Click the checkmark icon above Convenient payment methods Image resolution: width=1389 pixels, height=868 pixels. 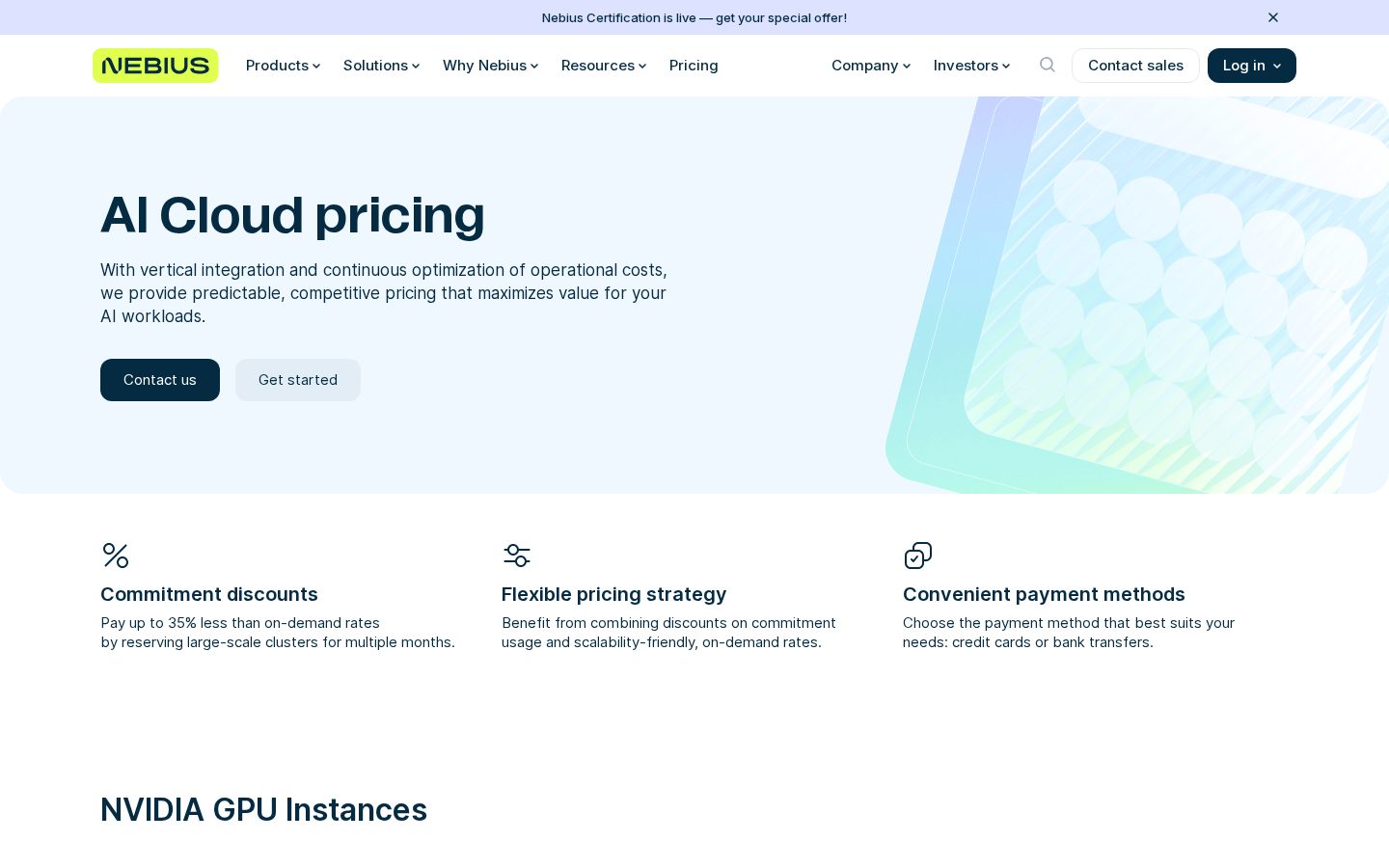click(918, 556)
